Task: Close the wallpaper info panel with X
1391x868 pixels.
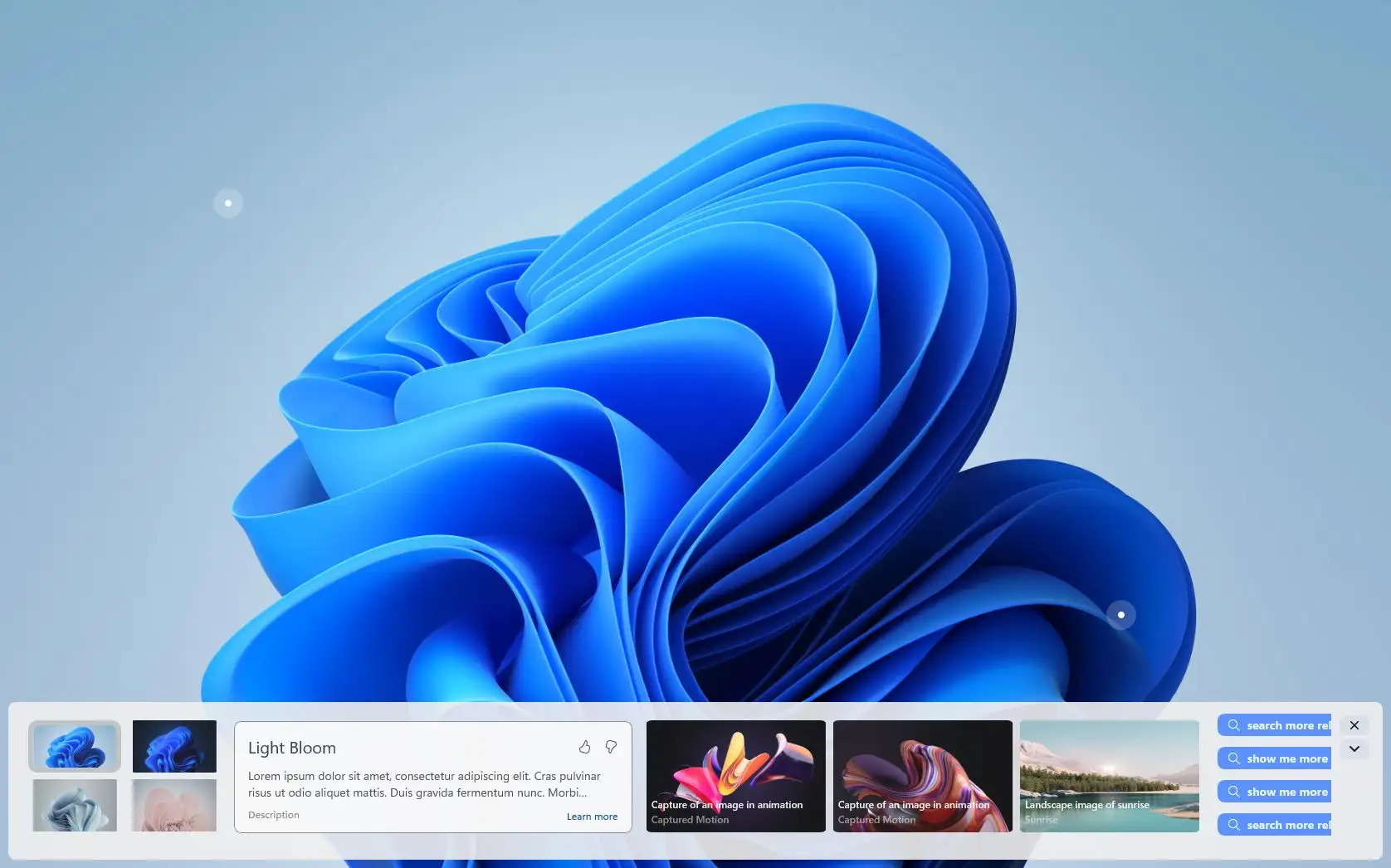Action: (1354, 725)
